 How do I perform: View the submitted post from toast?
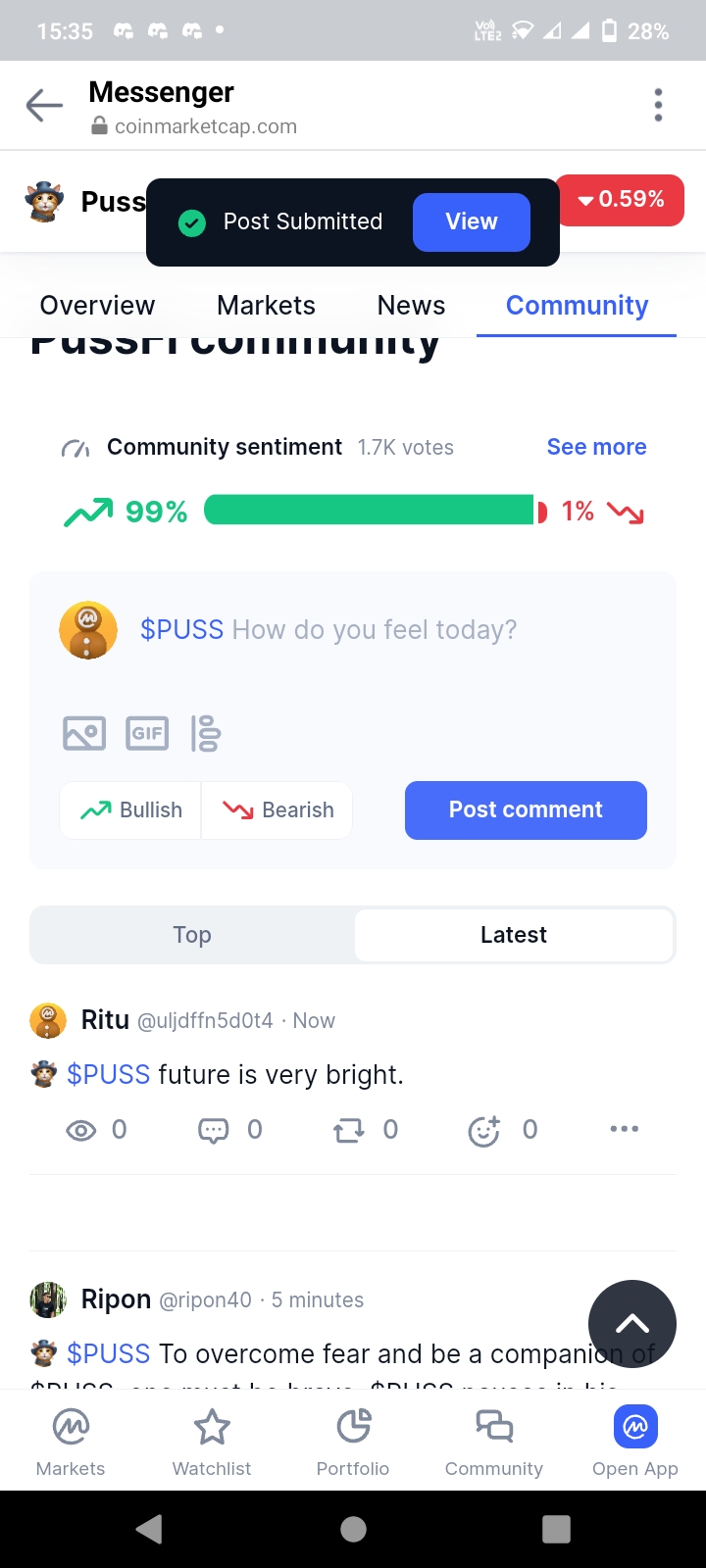pyautogui.click(x=472, y=221)
